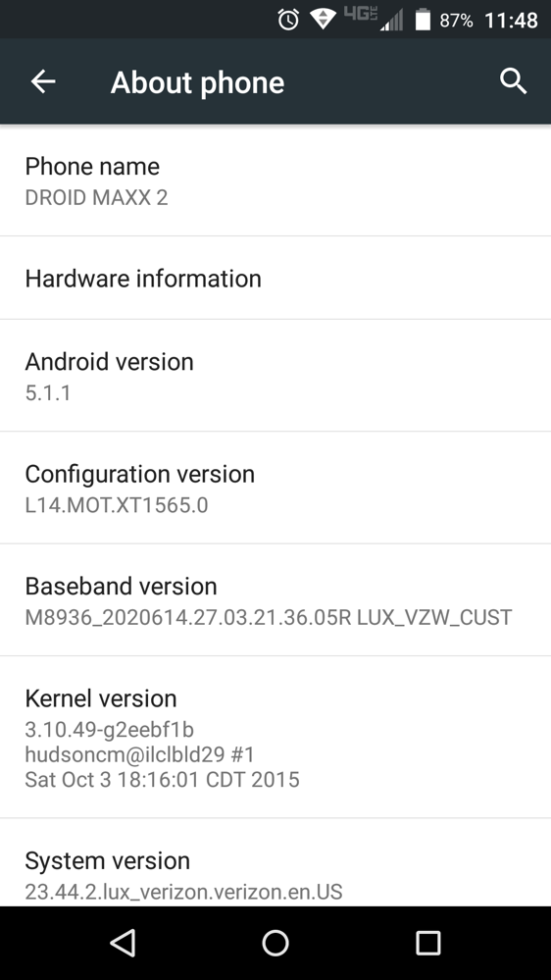Tap the Android version item

pyautogui.click(x=276, y=376)
